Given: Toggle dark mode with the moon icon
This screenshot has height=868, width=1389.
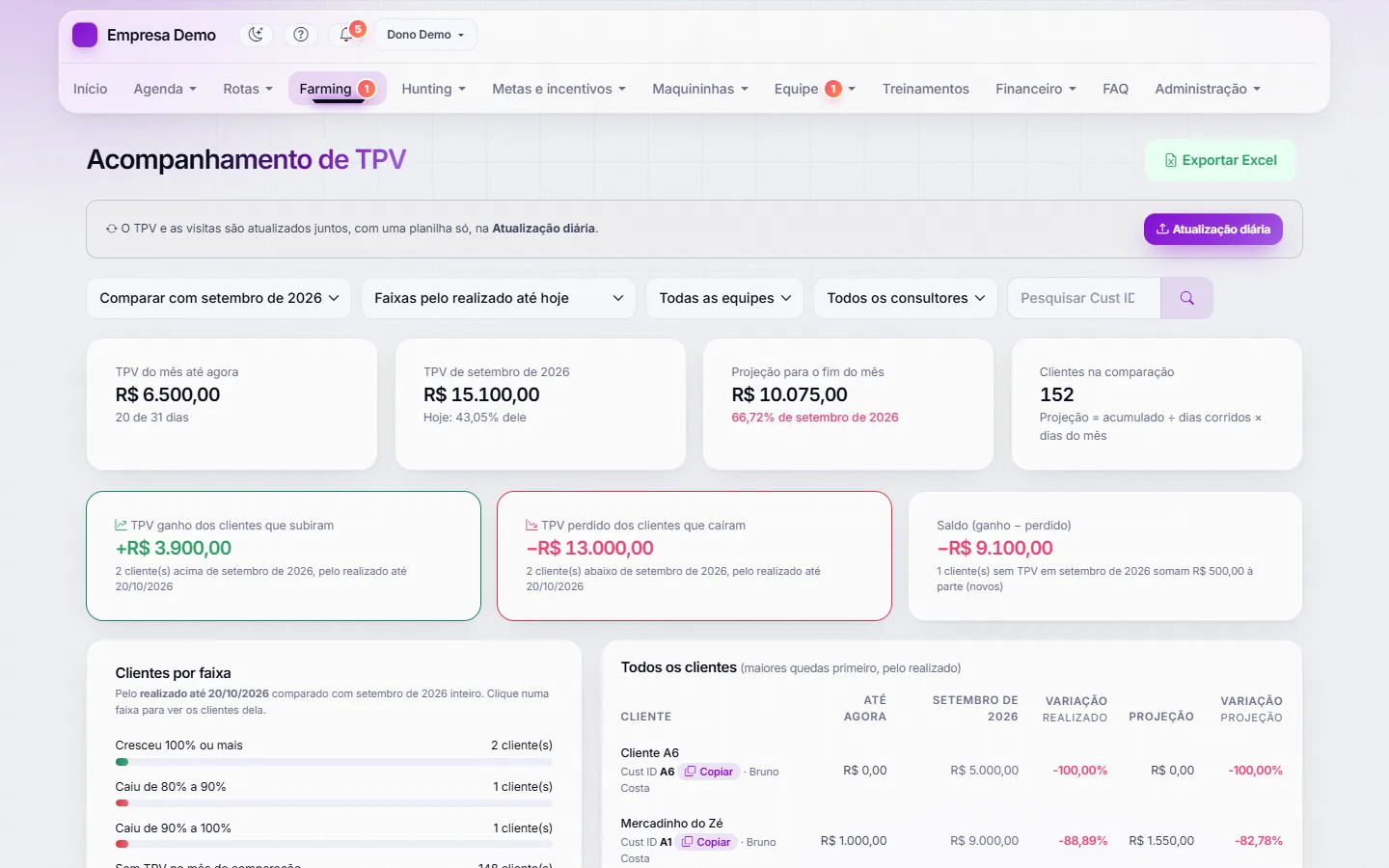Looking at the screenshot, I should click(x=256, y=35).
